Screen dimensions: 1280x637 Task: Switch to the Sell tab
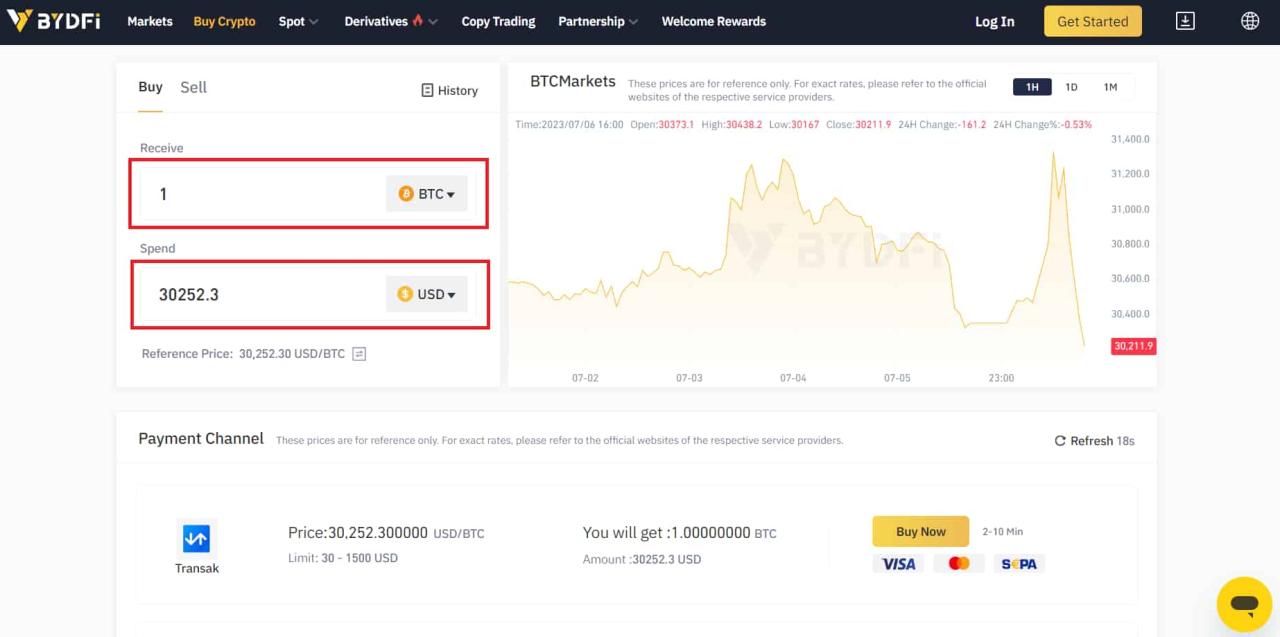coord(193,87)
